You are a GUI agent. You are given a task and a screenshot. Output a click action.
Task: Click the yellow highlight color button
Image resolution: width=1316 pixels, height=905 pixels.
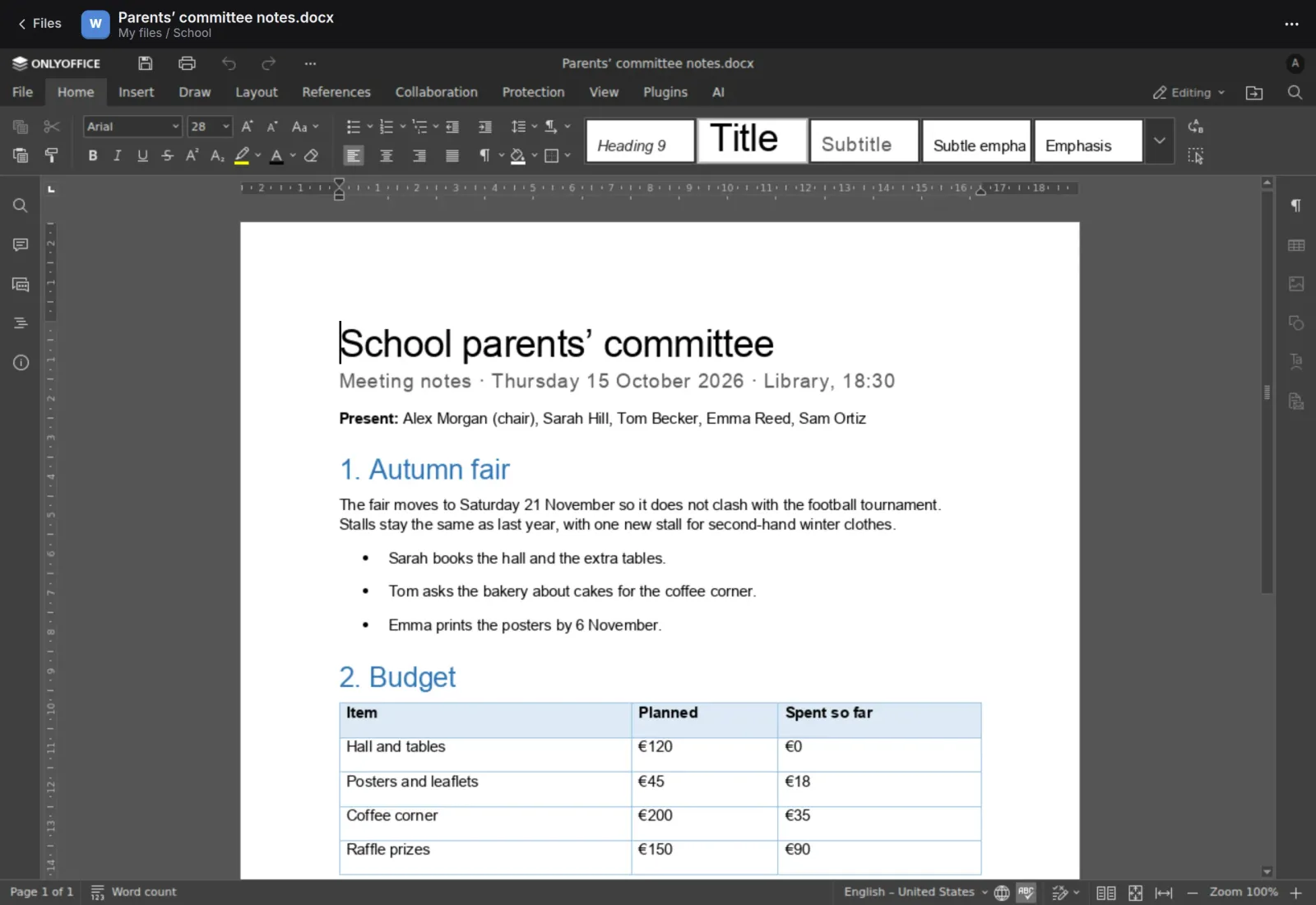242,155
